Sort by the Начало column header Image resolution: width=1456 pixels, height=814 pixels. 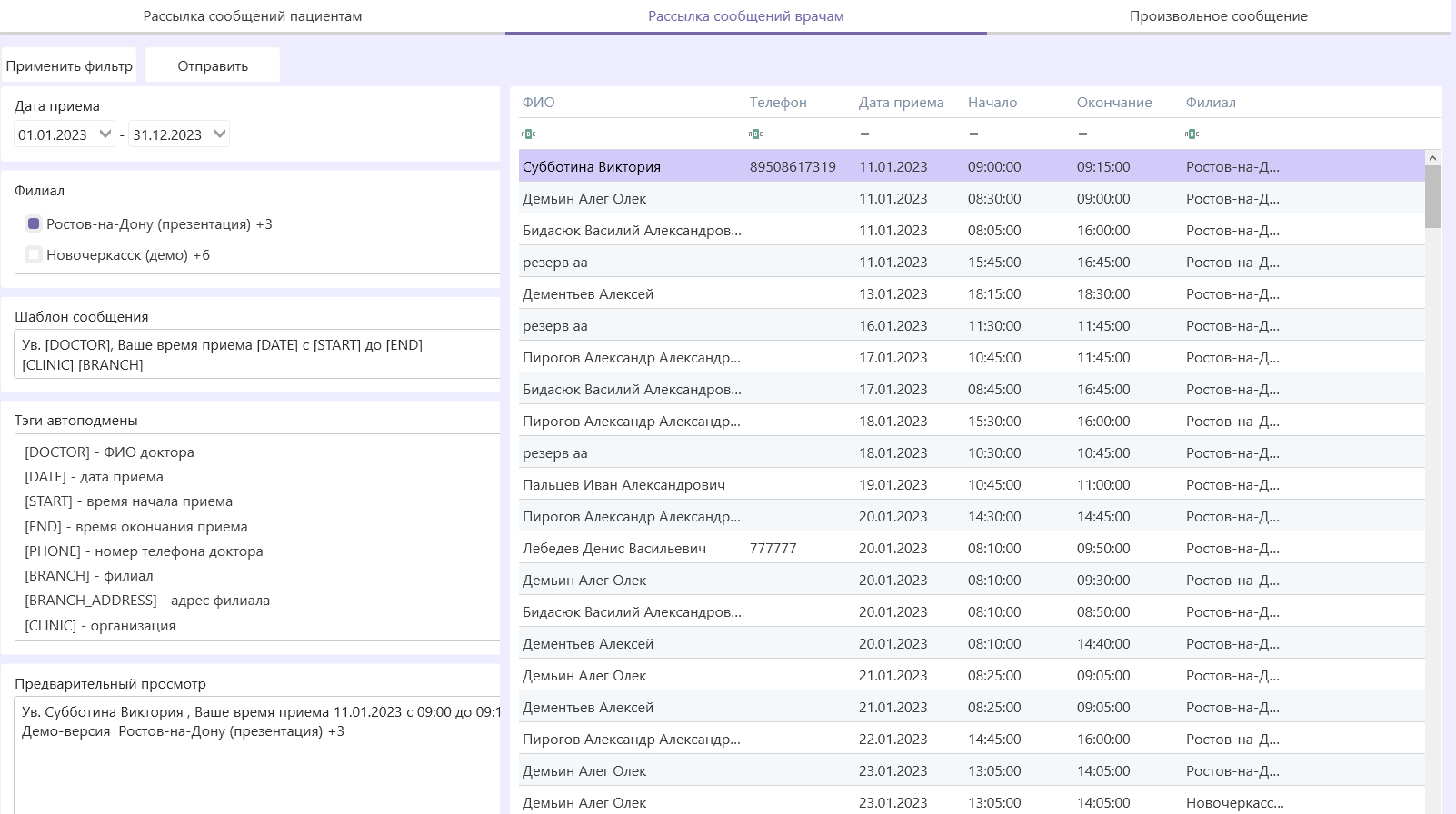click(992, 103)
